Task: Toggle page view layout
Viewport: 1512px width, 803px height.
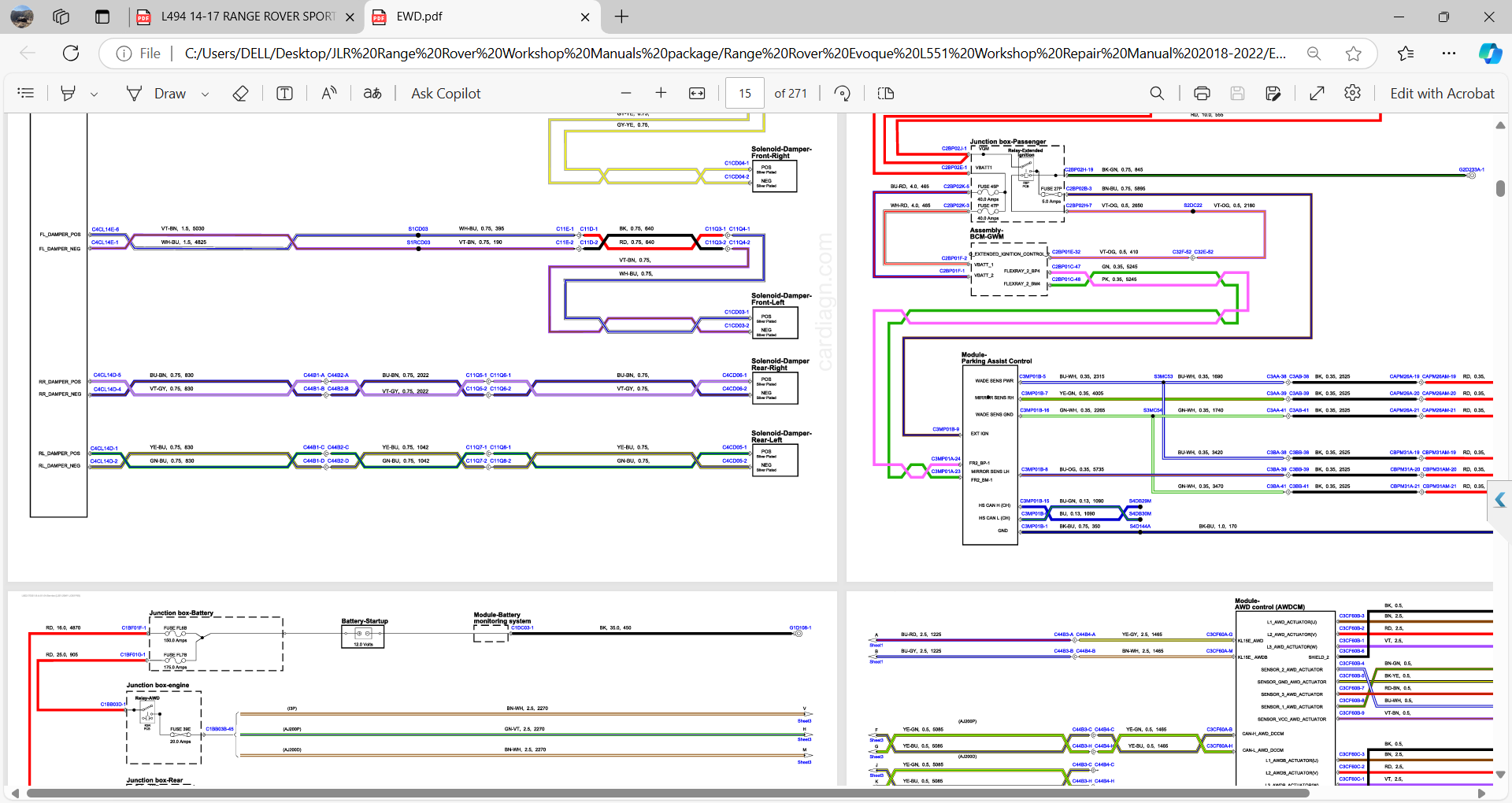Action: (x=885, y=93)
